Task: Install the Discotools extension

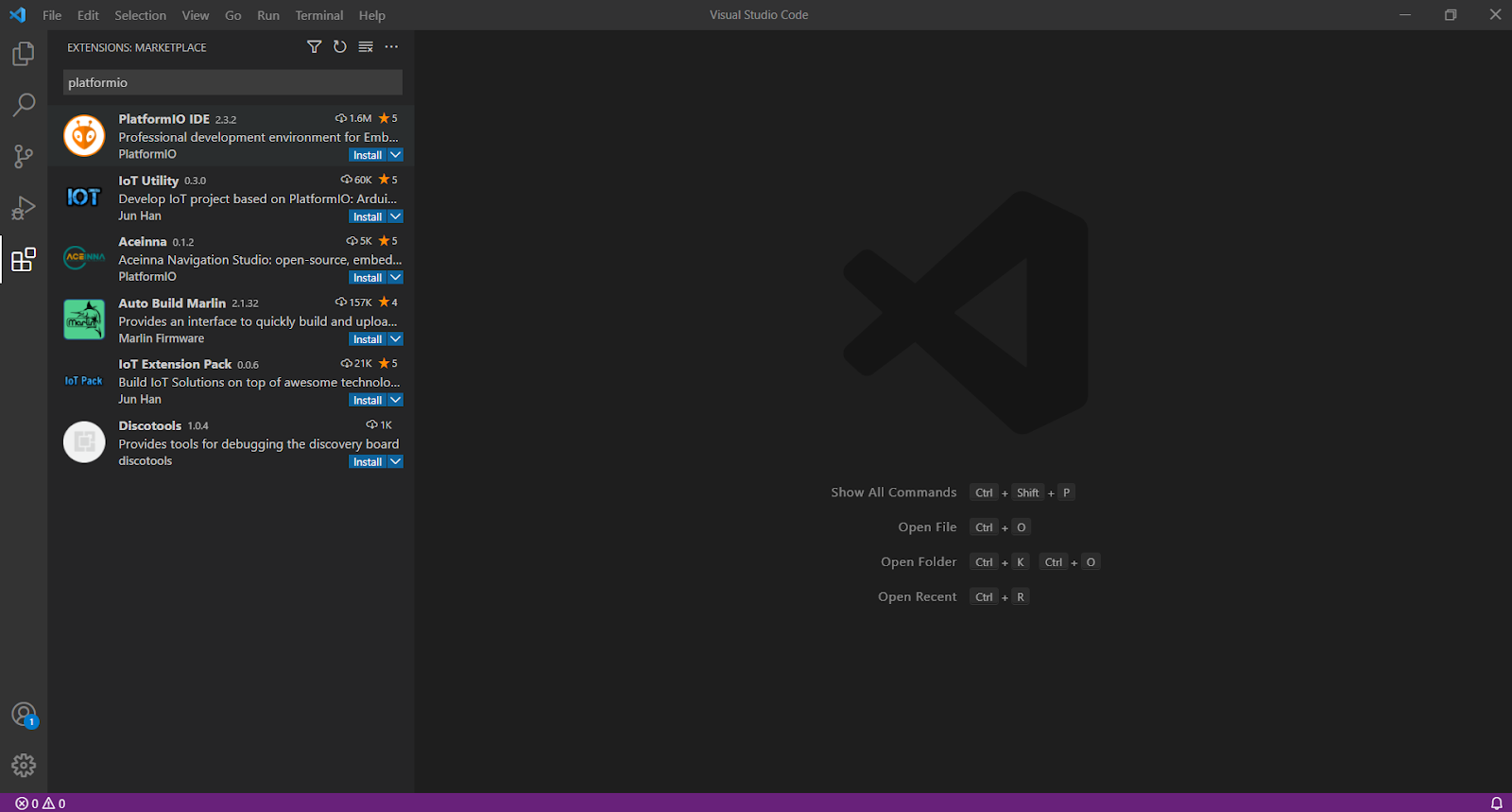Action: 368,462
